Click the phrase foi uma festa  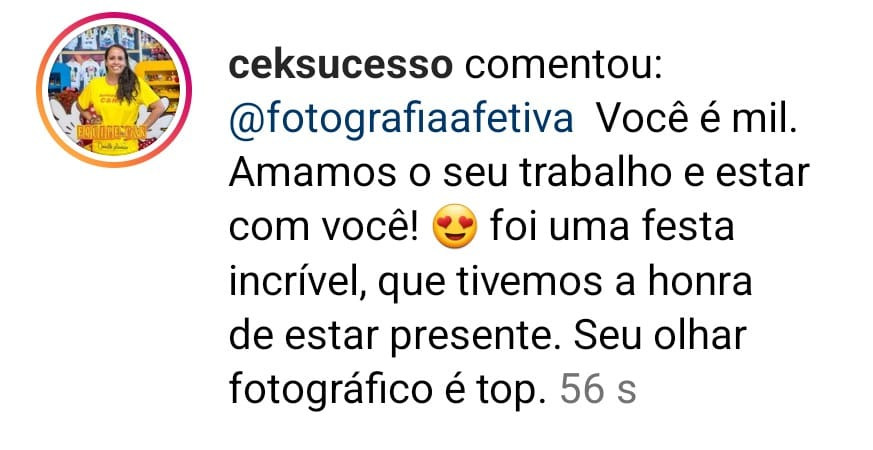click(x=612, y=226)
